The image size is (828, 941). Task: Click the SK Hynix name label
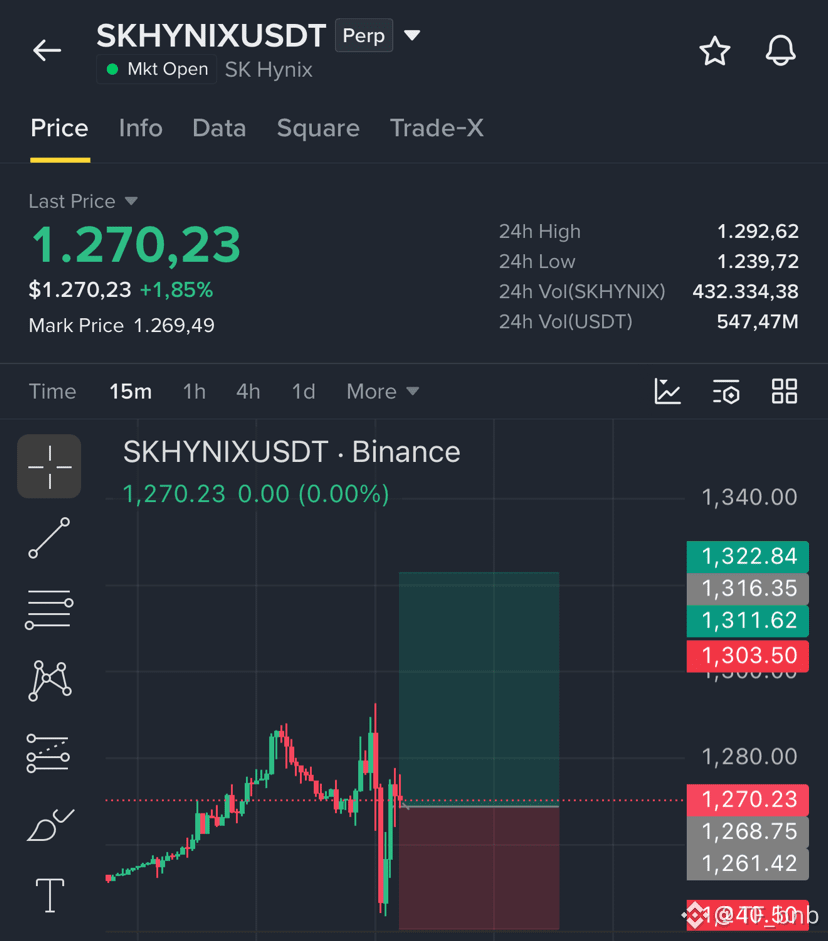(269, 70)
